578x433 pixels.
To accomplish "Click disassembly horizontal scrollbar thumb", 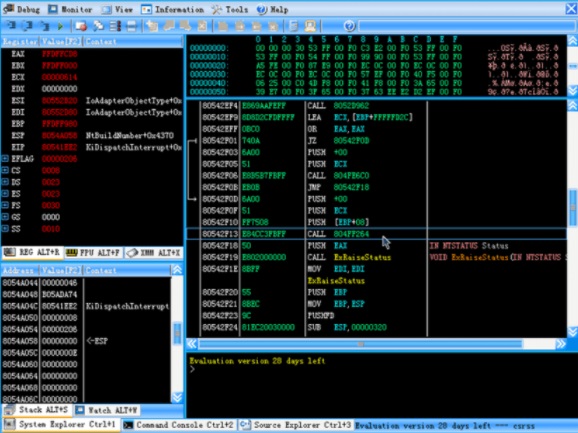I will coord(361,344).
